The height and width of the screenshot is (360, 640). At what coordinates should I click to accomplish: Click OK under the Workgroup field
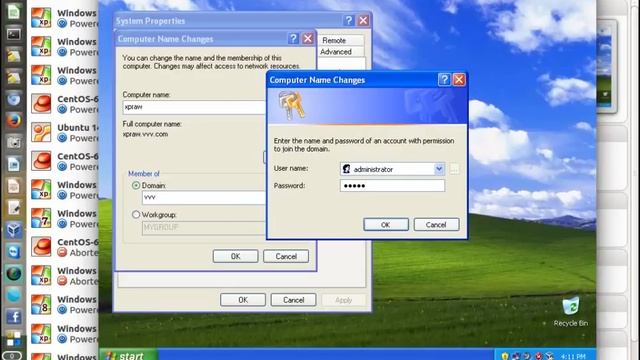click(236, 256)
